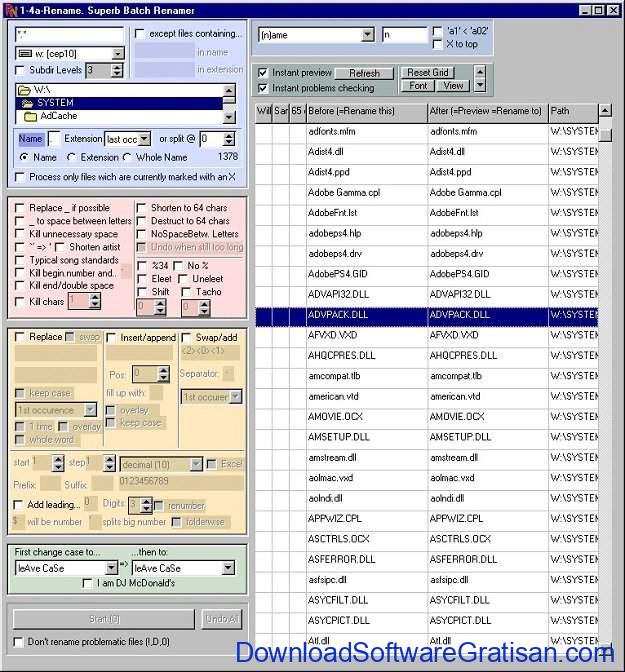The width and height of the screenshot is (625, 672).
Task: Toggle 'I am DJ McDonald's' checkbox
Action: (87, 583)
